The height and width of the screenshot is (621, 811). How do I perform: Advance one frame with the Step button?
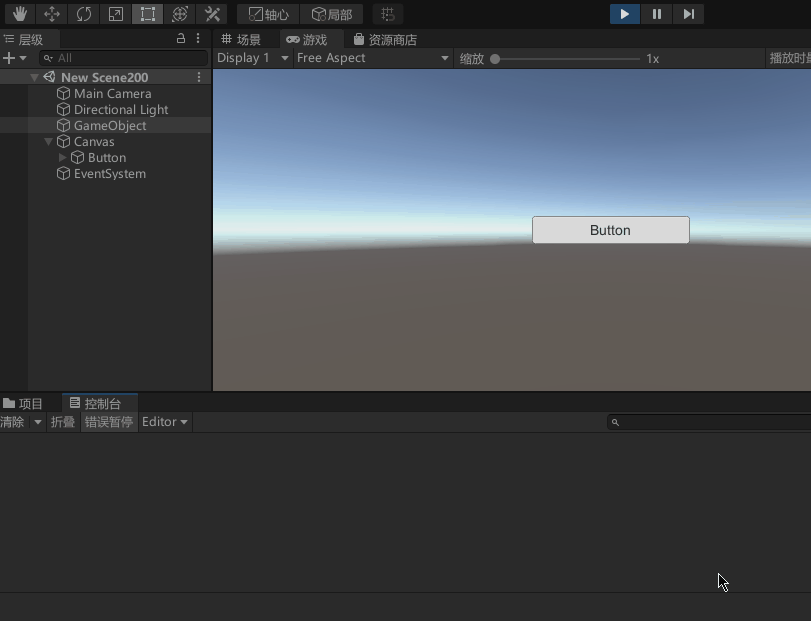point(688,14)
